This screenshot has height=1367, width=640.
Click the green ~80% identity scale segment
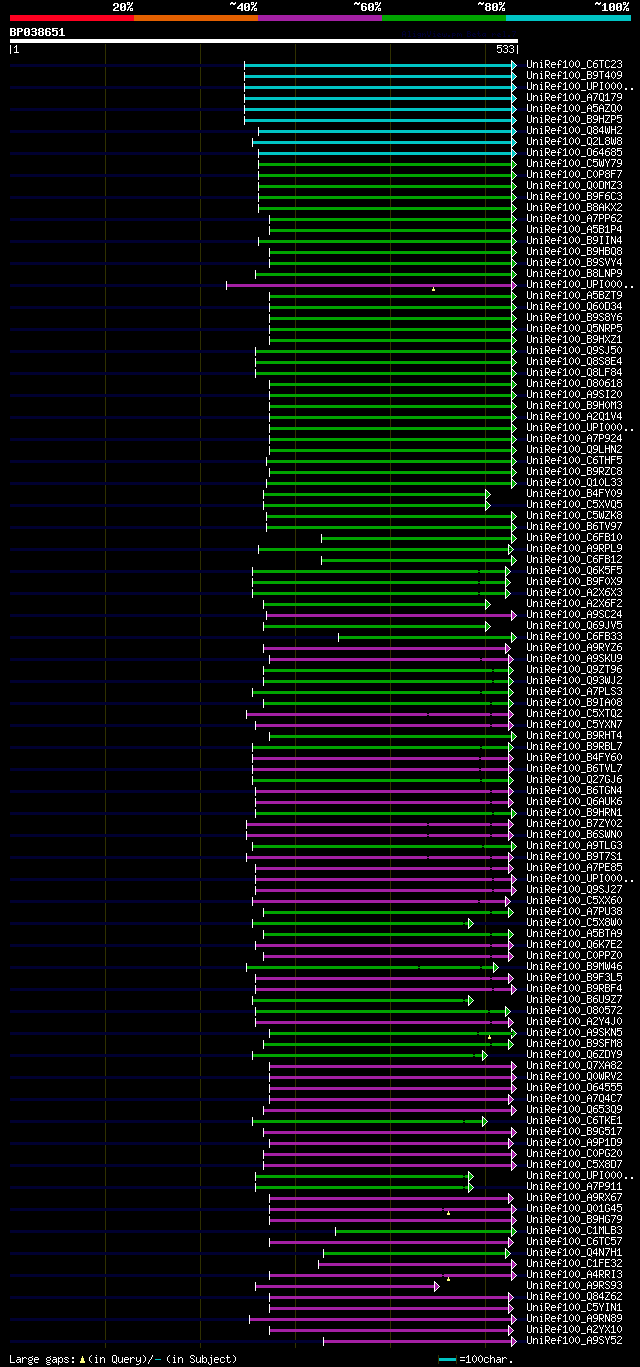click(x=443, y=18)
